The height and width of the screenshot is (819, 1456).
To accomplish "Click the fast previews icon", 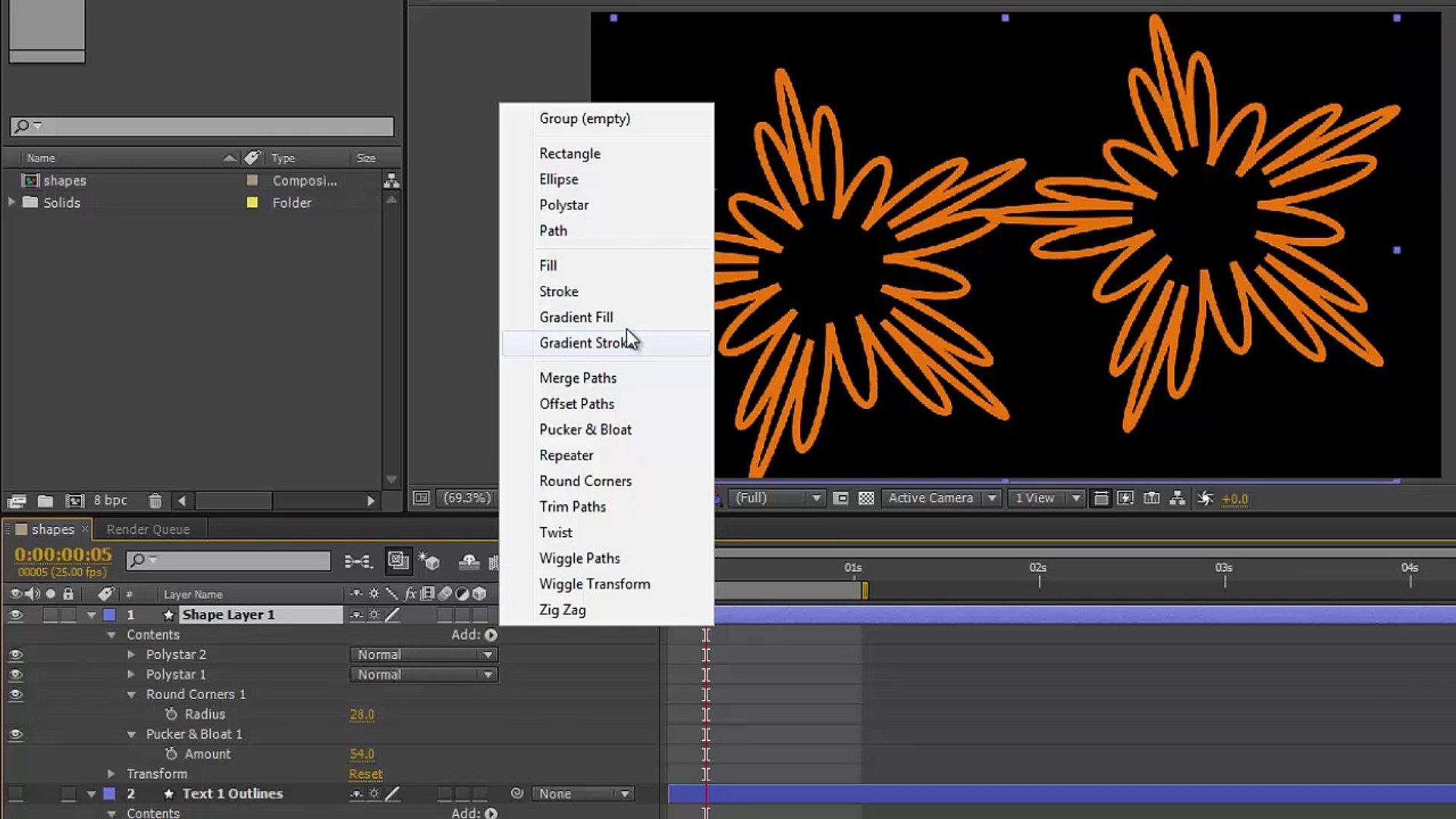I will (x=1125, y=498).
